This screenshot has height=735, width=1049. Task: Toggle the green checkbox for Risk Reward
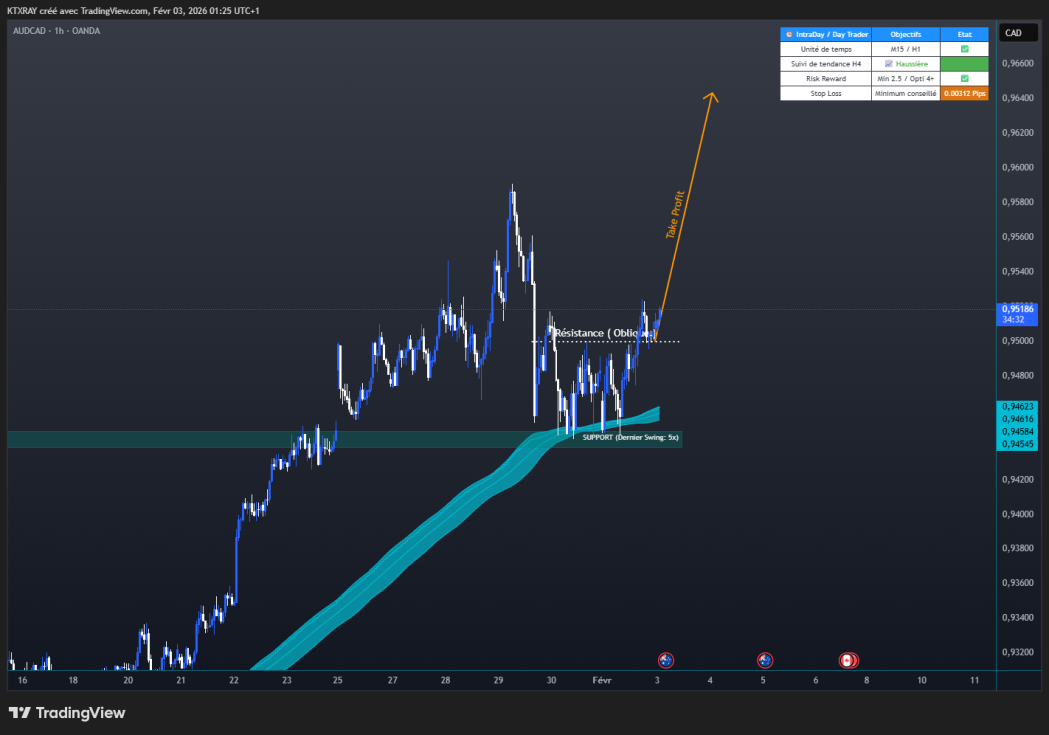coord(963,78)
